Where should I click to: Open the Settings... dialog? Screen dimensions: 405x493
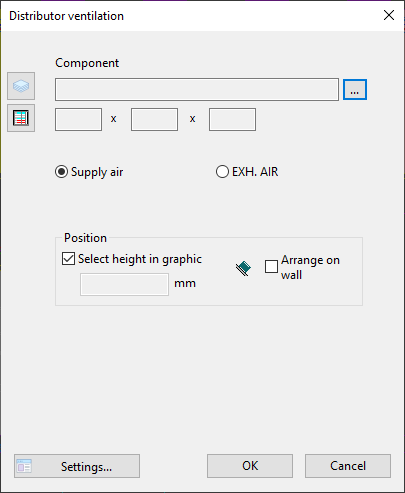tap(77, 466)
